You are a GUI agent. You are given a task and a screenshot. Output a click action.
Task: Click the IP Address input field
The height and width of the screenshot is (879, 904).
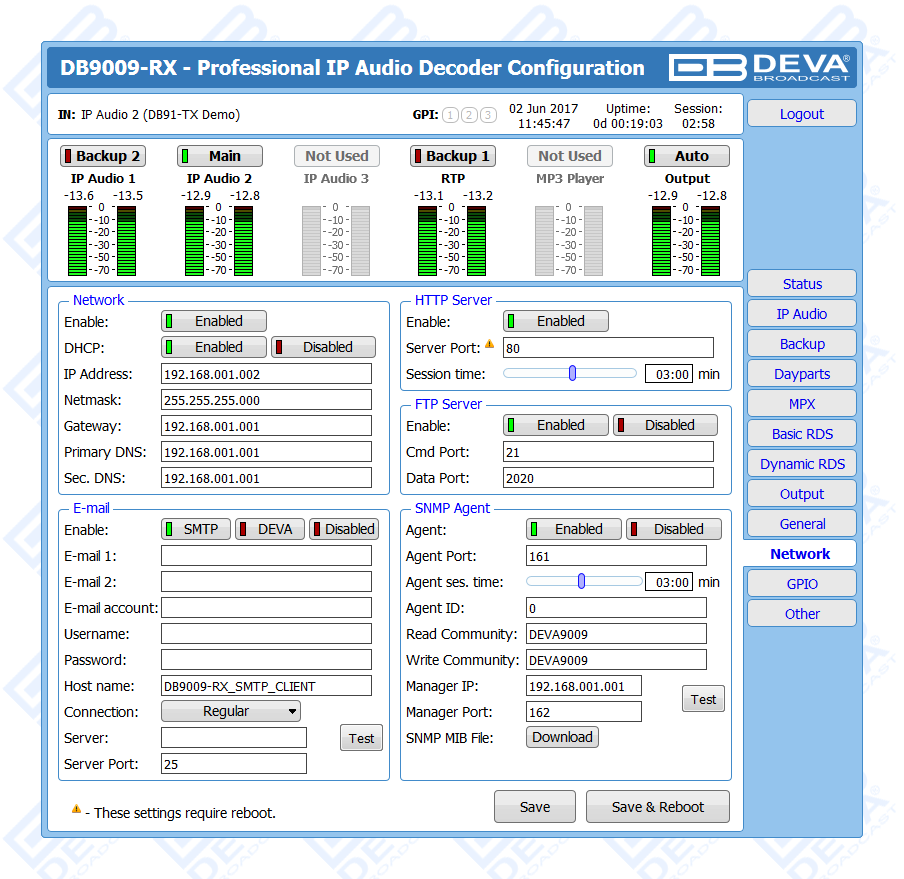coord(266,374)
